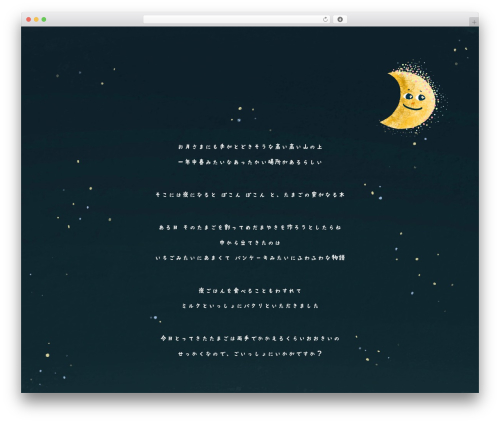
Task: Click the line starting "そこには夜になると"
Action: 250,195
